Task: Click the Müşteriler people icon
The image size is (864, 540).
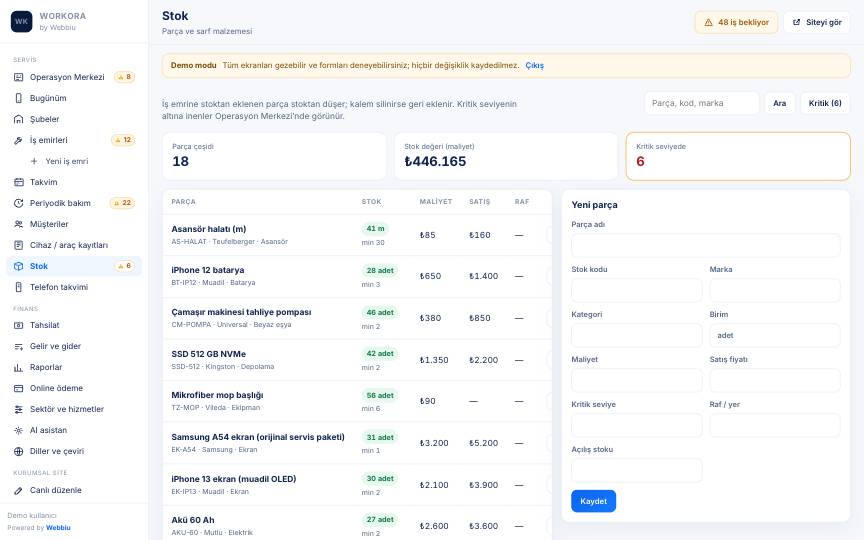Action: pyautogui.click(x=18, y=224)
